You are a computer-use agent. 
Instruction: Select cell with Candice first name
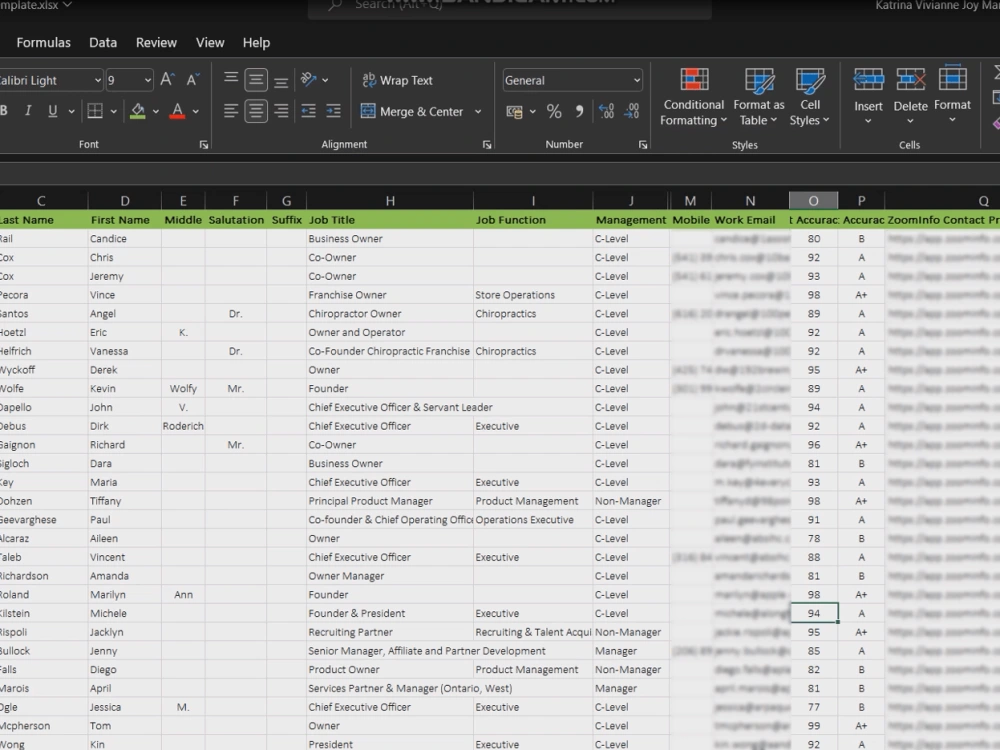coord(124,239)
